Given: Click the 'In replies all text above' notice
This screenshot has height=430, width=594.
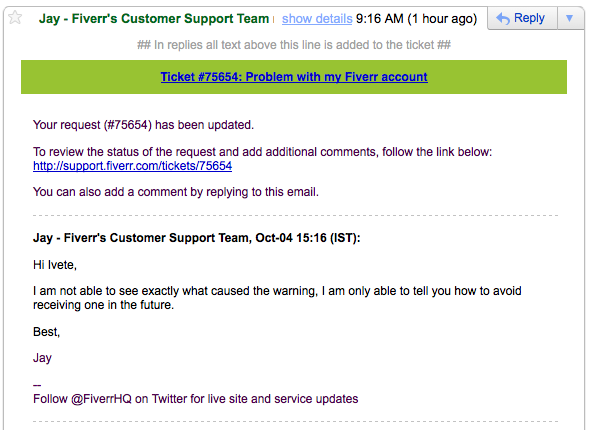Looking at the screenshot, I should pyautogui.click(x=294, y=45).
